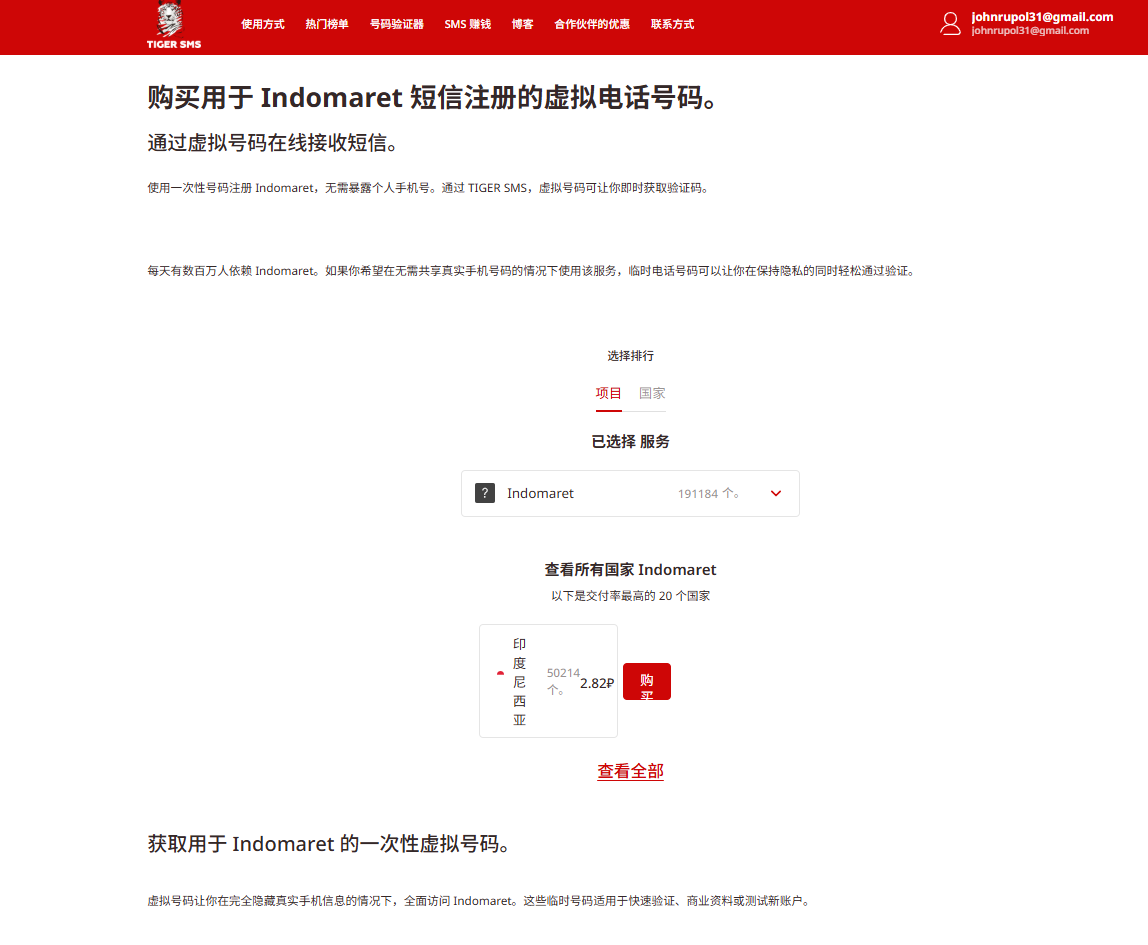Click the 2.82₽ price text
This screenshot has width=1148, height=945.
(x=597, y=683)
